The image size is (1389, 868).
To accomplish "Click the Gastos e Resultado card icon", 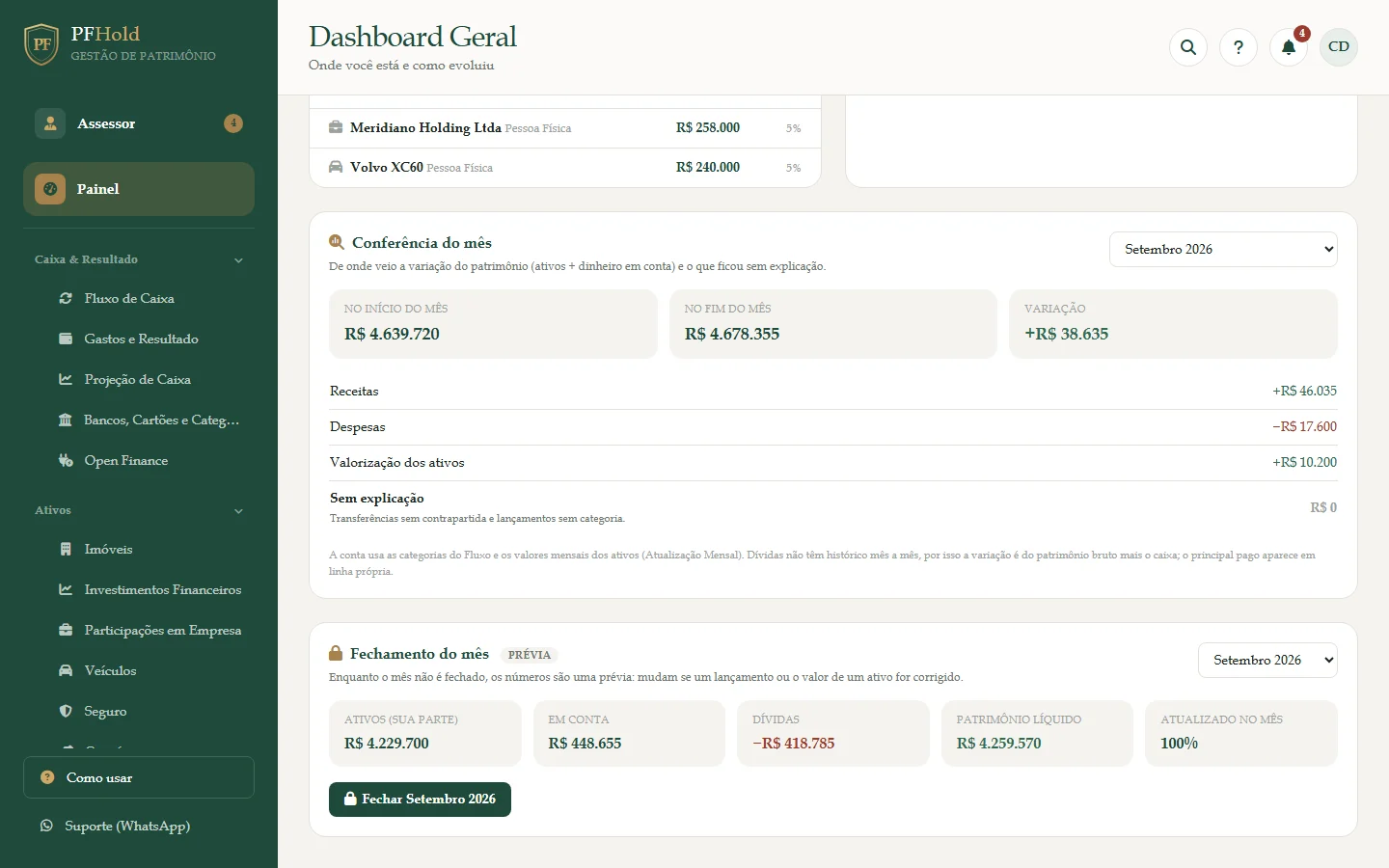I will point(66,339).
